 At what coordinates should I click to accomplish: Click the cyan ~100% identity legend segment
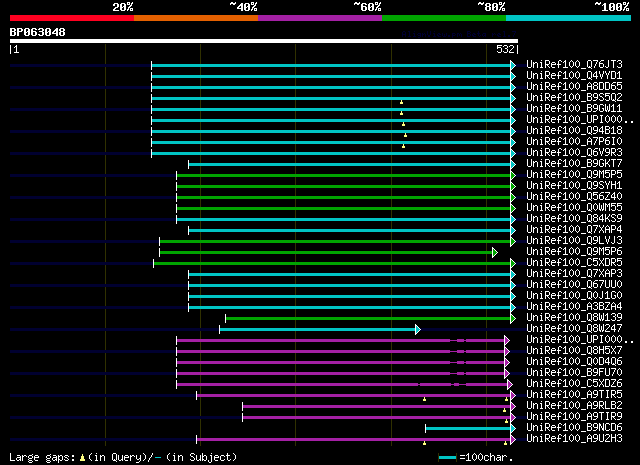tap(569, 18)
